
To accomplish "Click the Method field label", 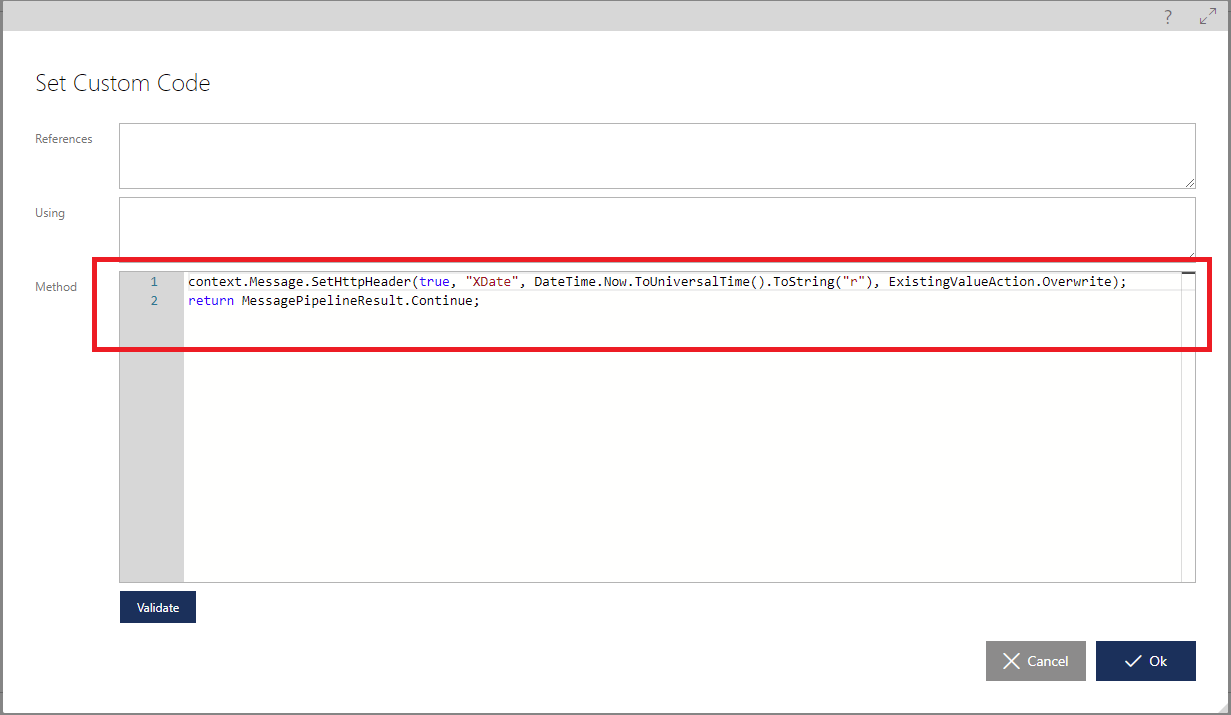I will [56, 287].
